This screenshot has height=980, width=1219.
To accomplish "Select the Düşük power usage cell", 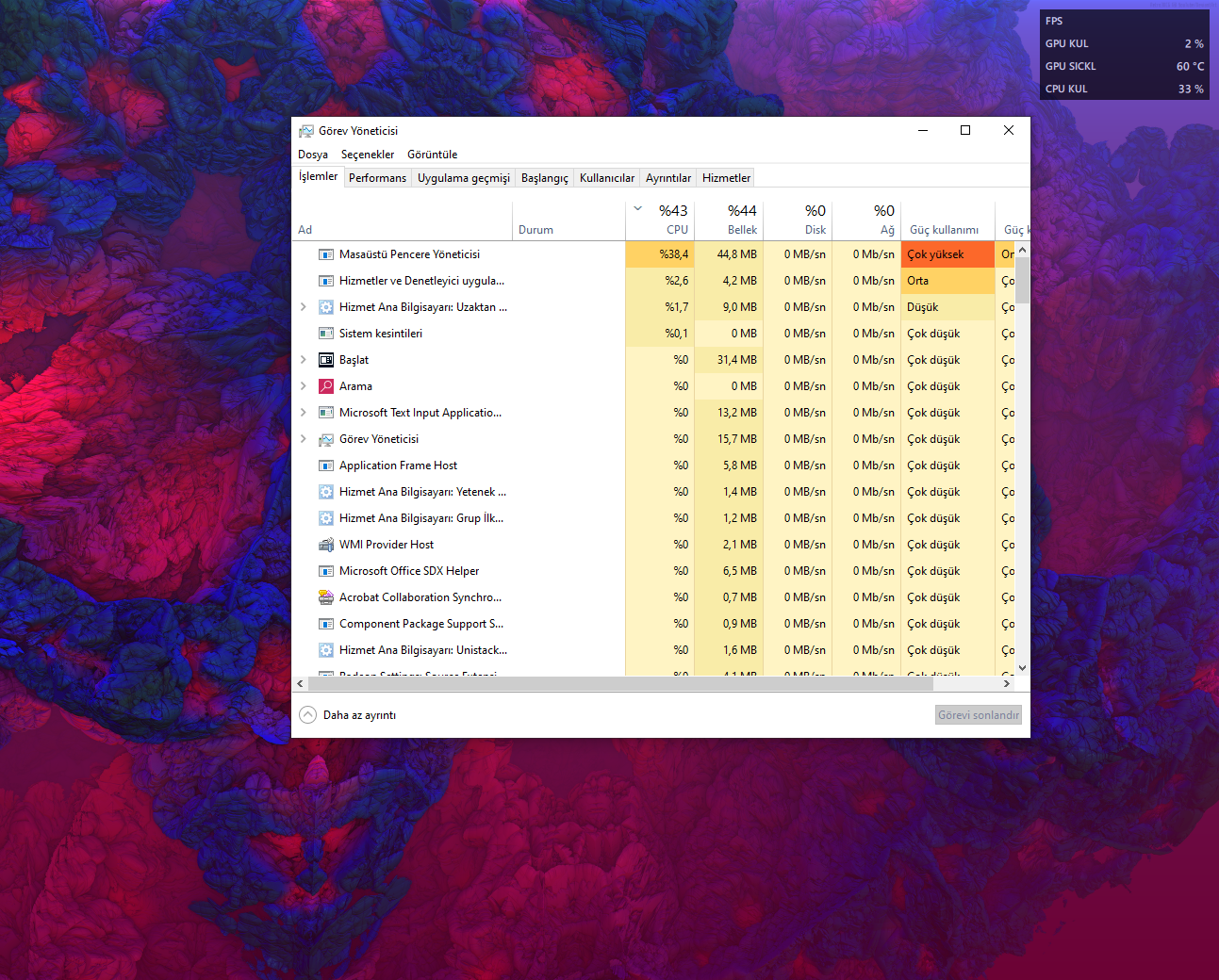I will click(948, 307).
